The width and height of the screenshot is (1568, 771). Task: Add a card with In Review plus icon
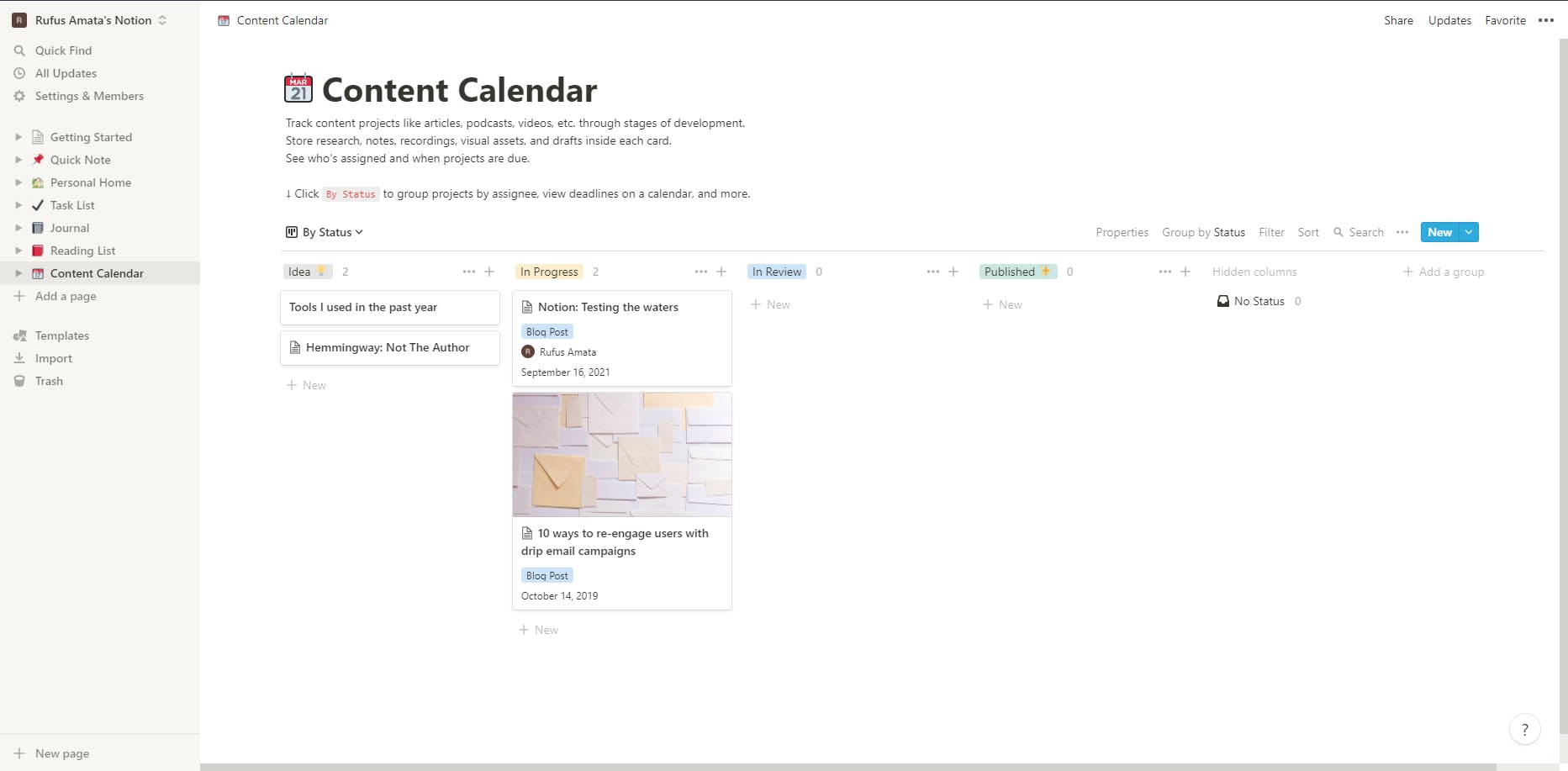click(953, 272)
